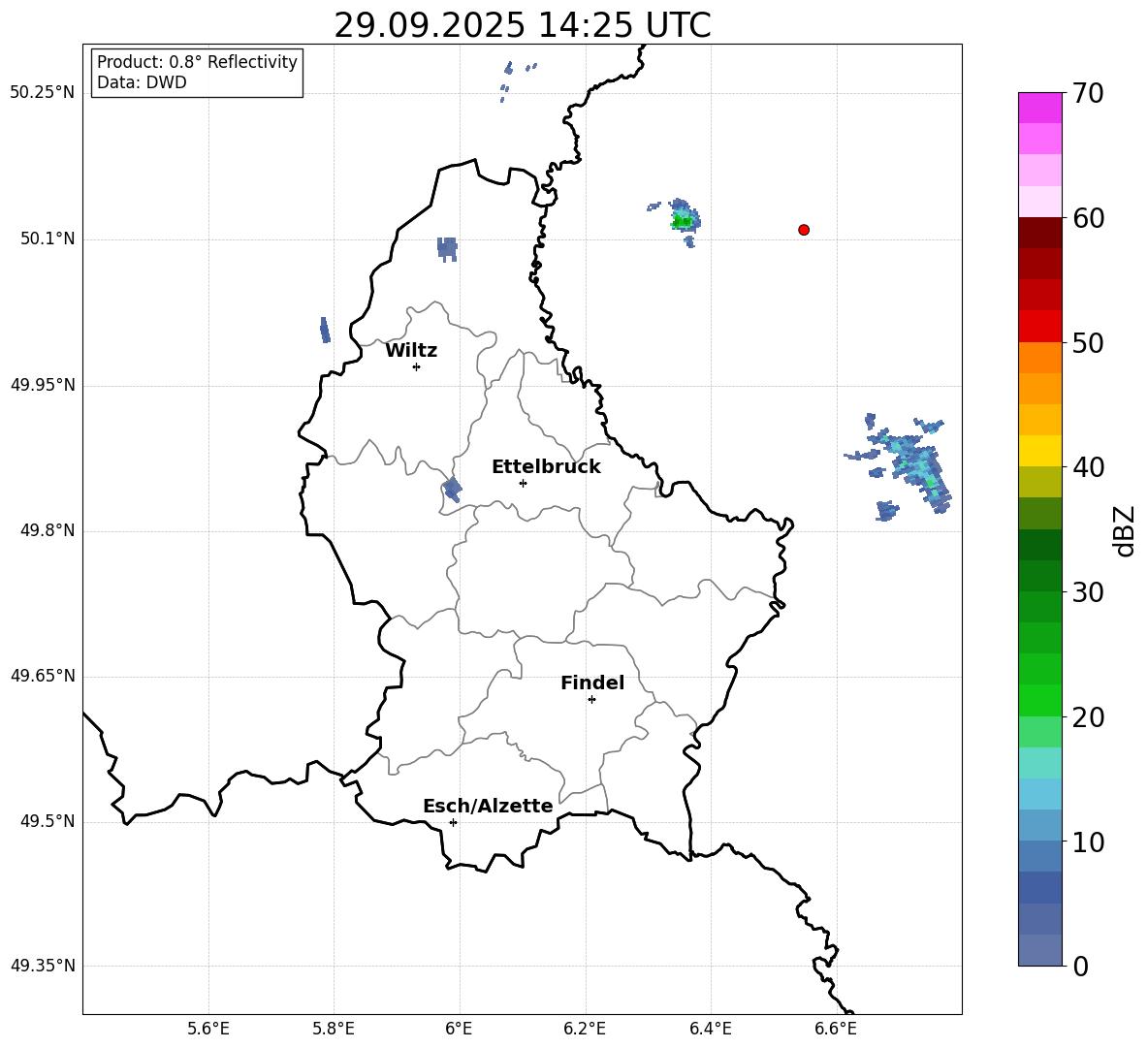Click the 70 tick label on colorbar
The width and height of the screenshot is (1148, 1048).
tap(1088, 93)
